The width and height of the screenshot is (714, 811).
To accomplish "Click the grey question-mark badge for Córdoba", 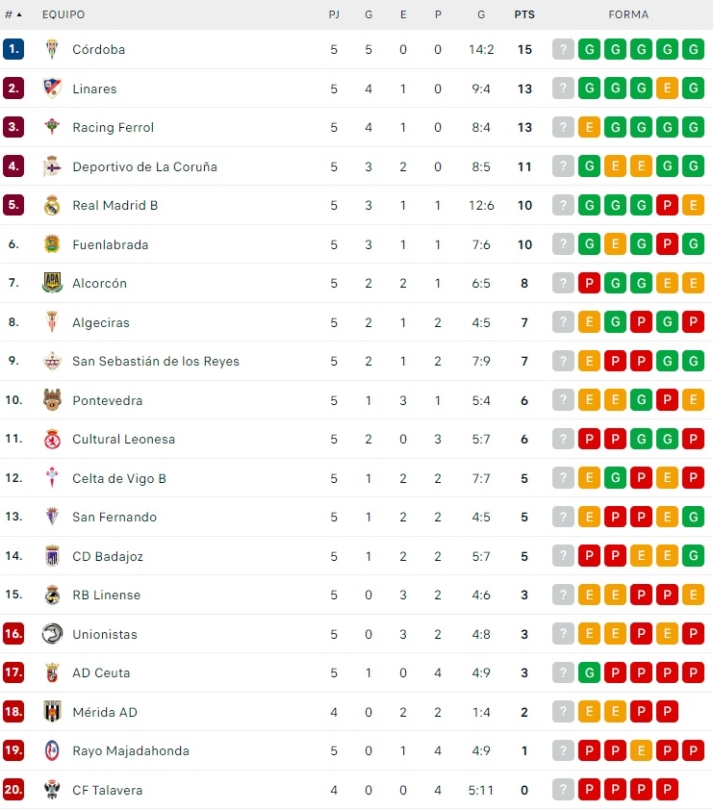I will [x=563, y=49].
